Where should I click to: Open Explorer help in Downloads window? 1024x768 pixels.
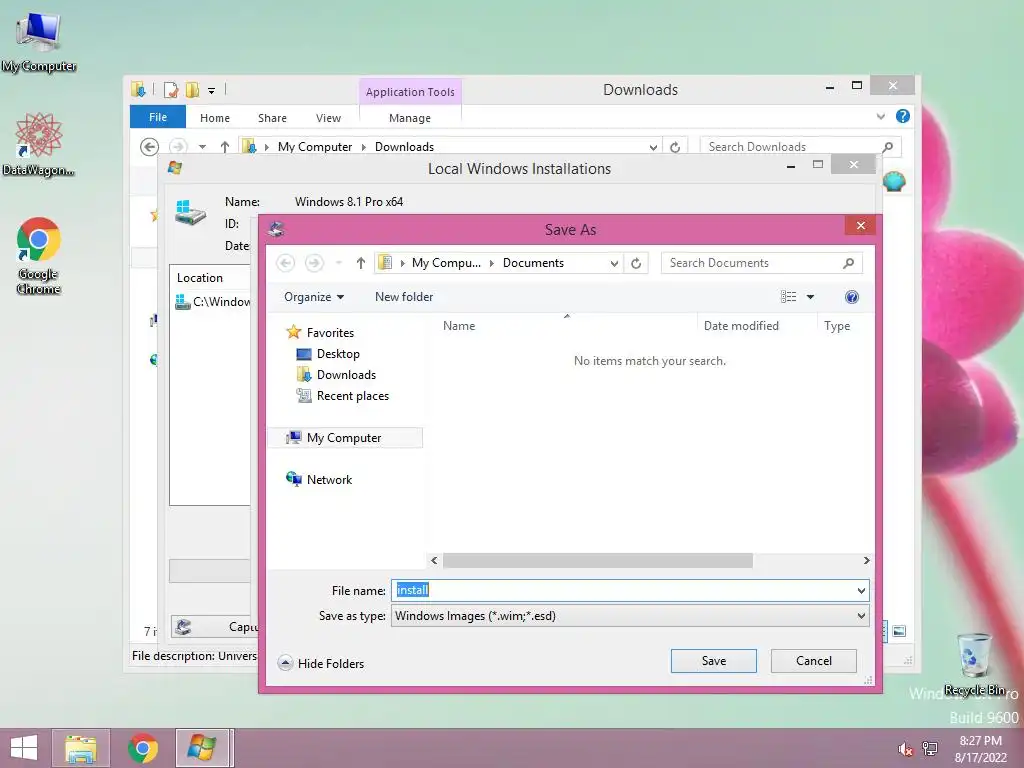click(903, 116)
